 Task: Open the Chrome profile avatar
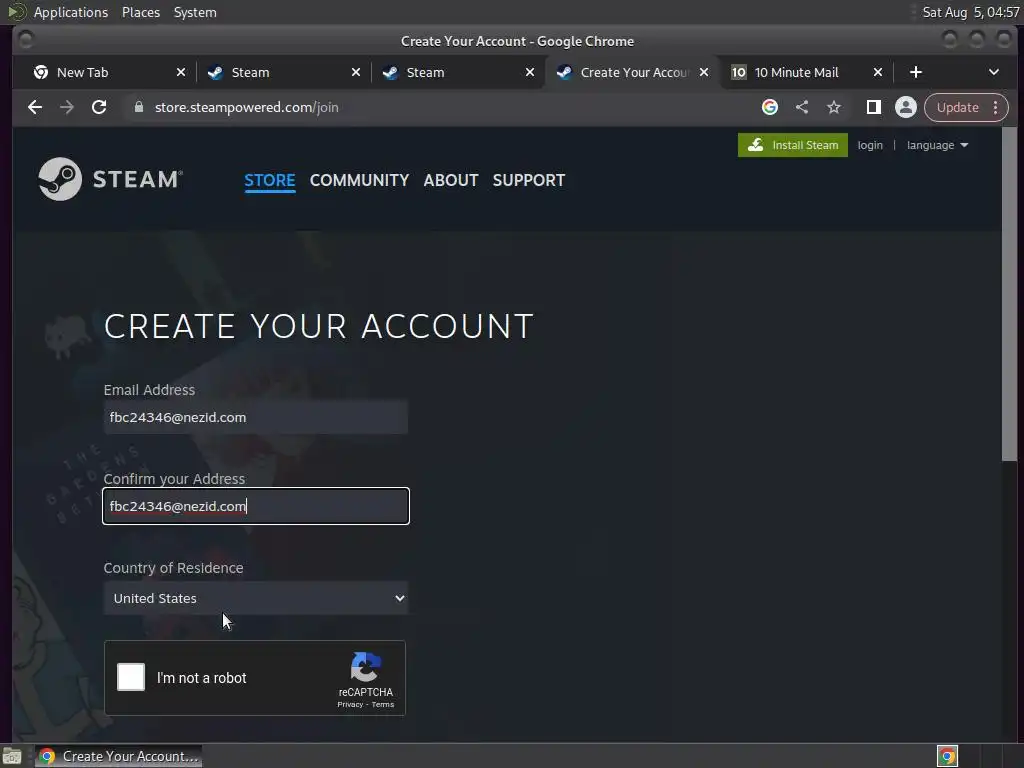click(x=906, y=107)
